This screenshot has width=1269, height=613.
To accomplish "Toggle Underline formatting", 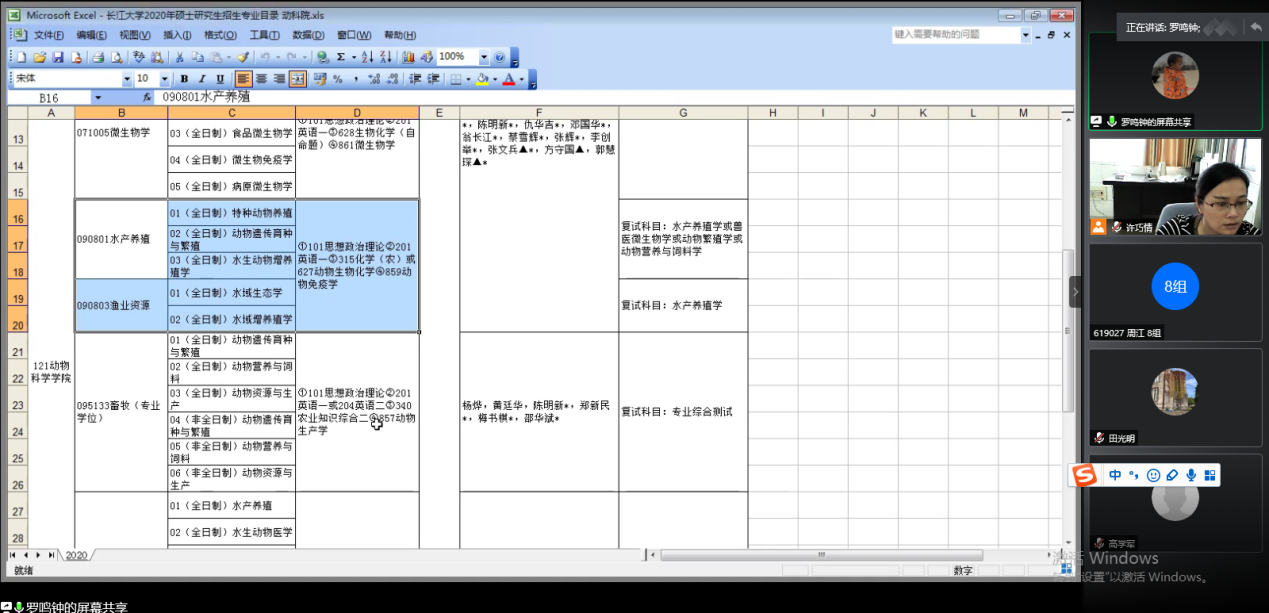I will [220, 79].
